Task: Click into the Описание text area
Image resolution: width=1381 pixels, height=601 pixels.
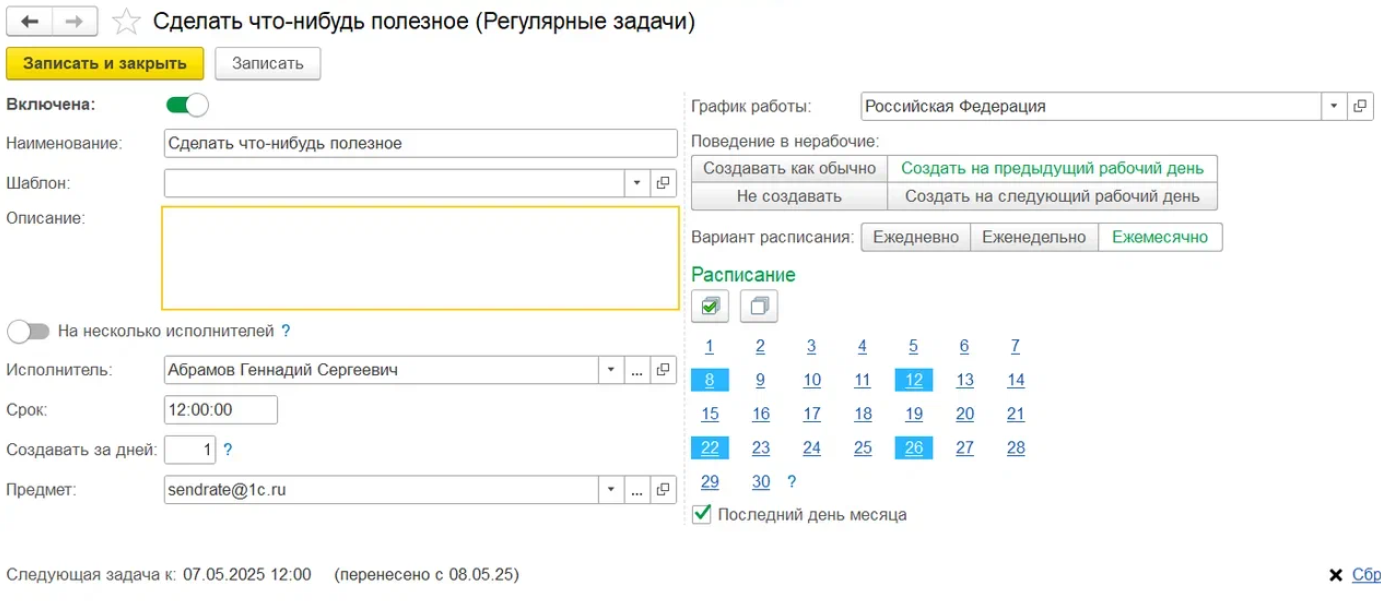Action: [420, 258]
